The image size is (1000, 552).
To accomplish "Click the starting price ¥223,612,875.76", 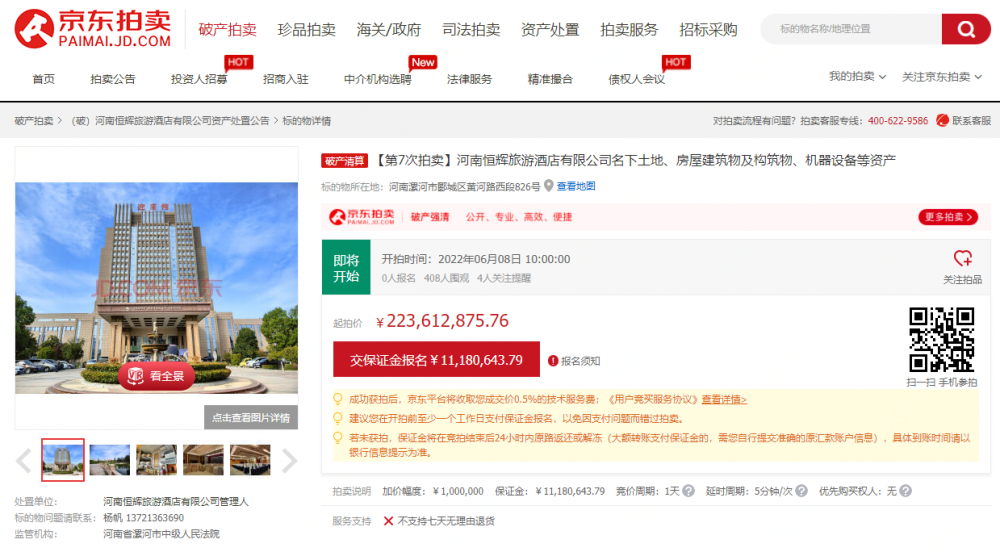I will coord(443,321).
